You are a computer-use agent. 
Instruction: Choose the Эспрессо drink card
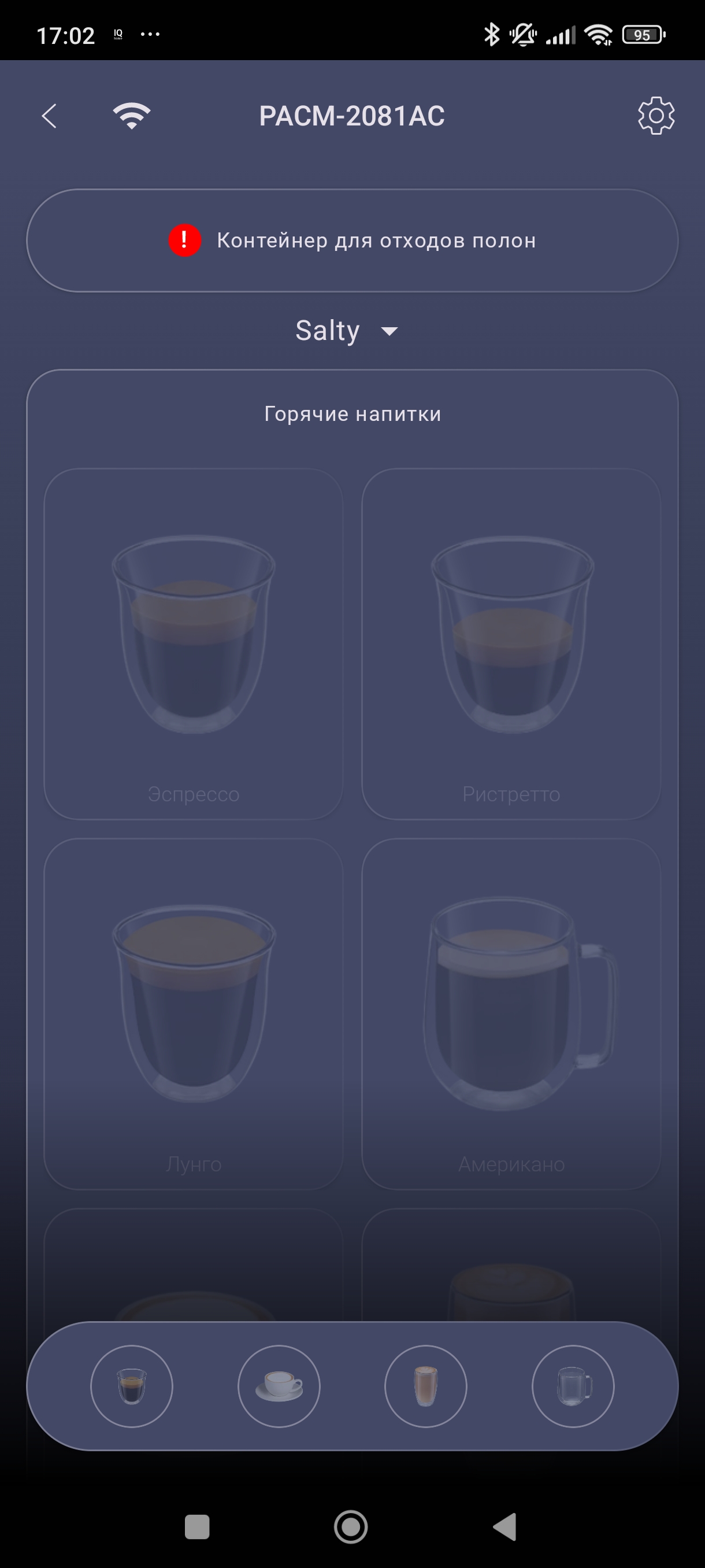coord(194,644)
